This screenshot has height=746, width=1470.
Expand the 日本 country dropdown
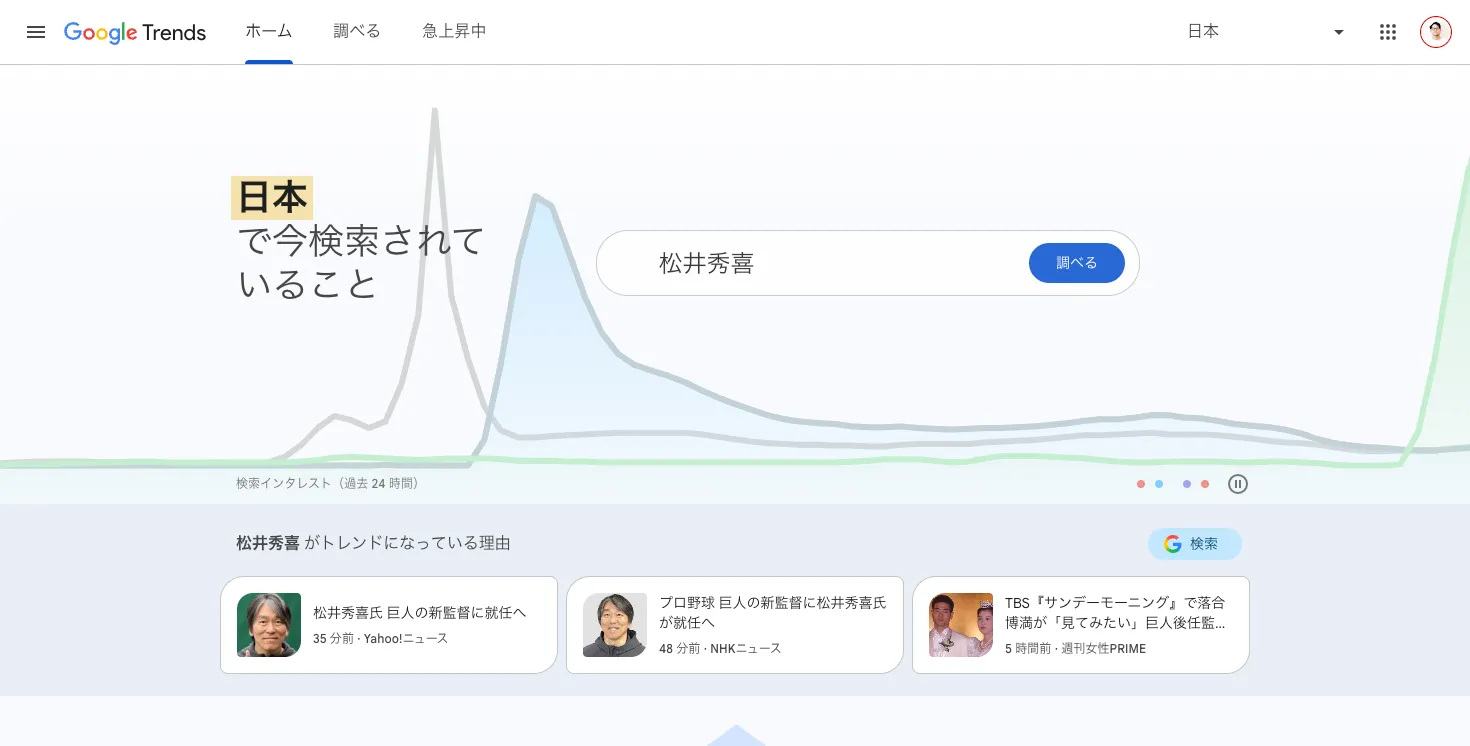pos(1266,32)
